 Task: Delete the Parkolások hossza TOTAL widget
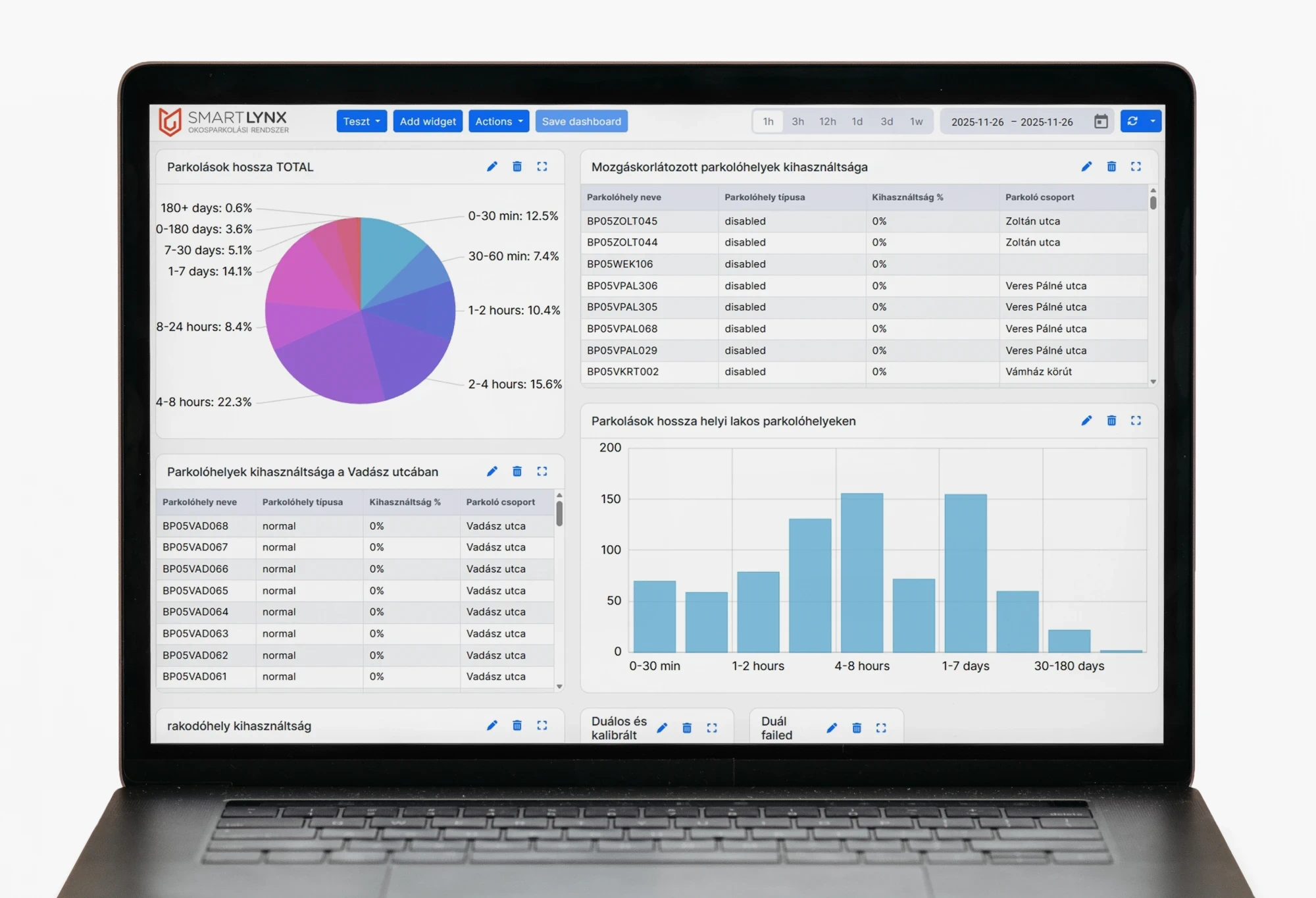[517, 167]
